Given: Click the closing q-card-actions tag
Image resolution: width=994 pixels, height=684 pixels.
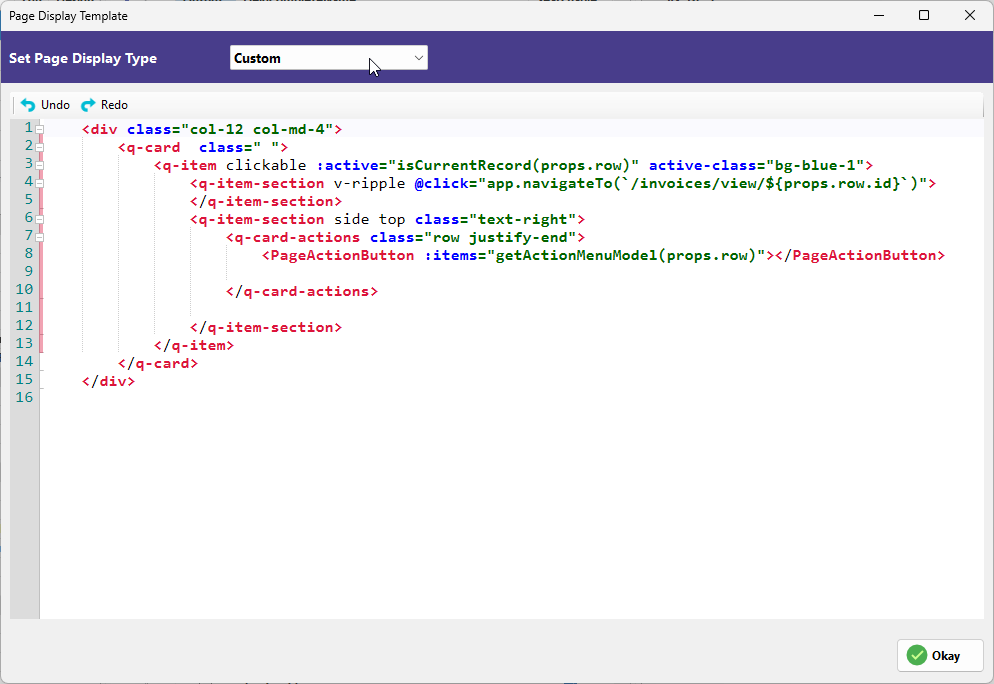Looking at the screenshot, I should (x=302, y=292).
